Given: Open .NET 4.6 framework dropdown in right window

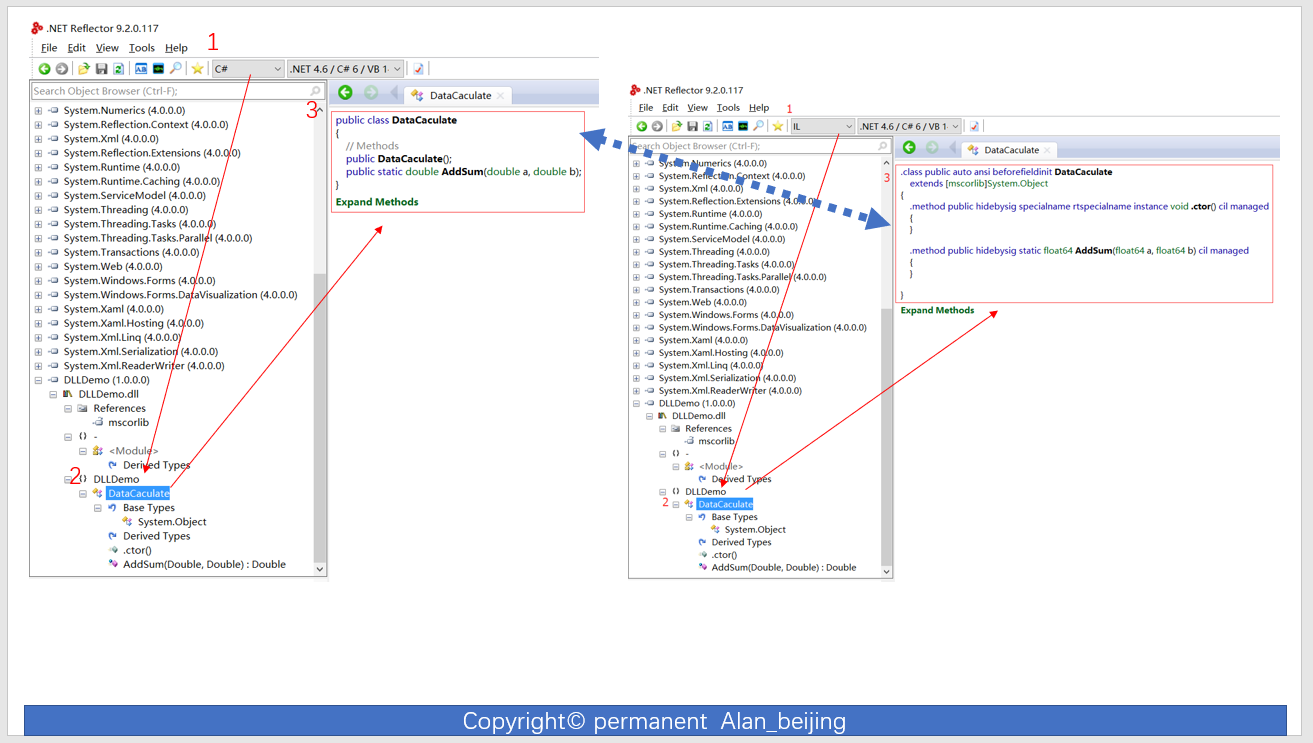Looking at the screenshot, I should (909, 126).
